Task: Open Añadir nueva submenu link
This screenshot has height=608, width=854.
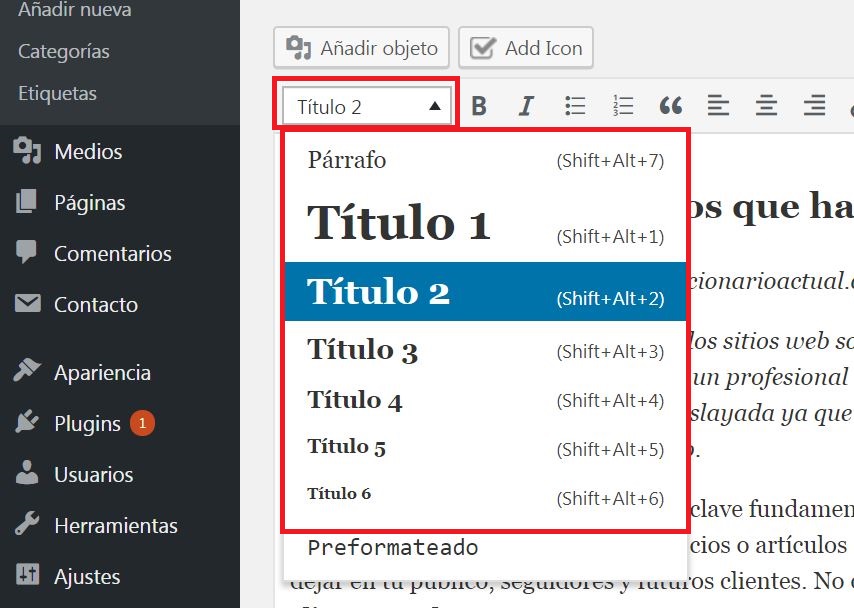Action: point(75,9)
